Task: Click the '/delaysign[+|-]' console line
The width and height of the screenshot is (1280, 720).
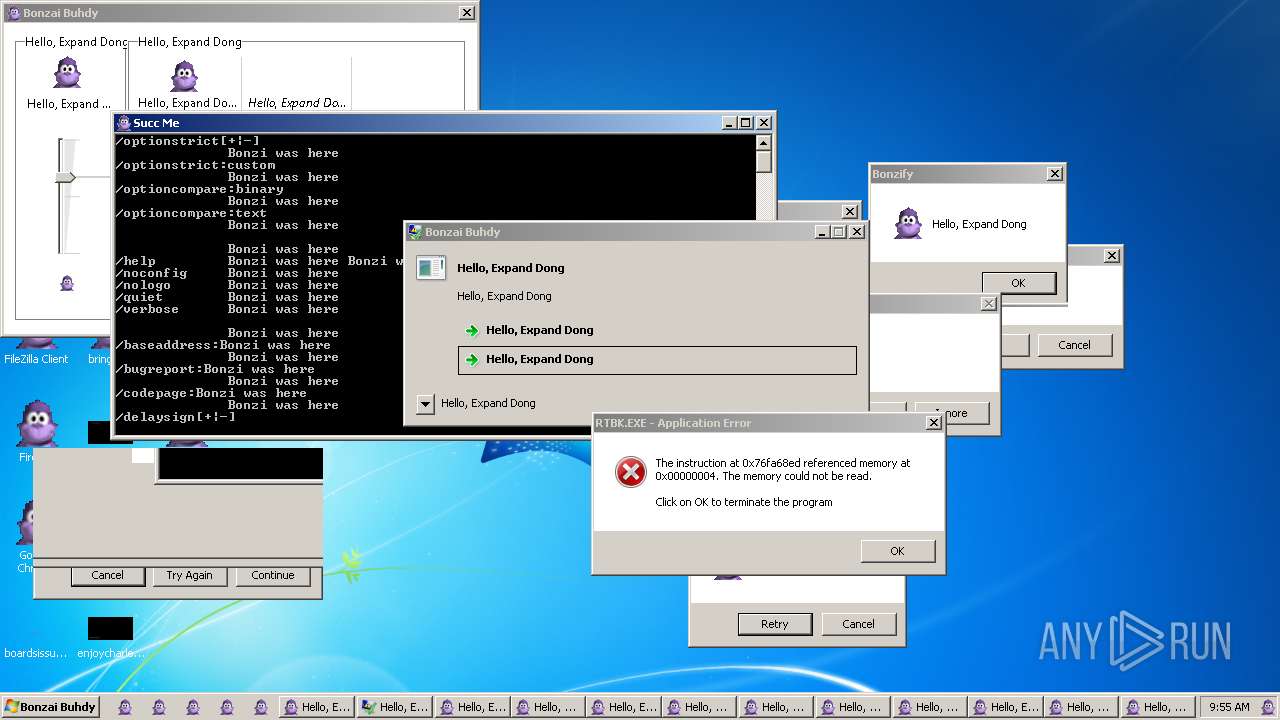Action: (x=176, y=417)
